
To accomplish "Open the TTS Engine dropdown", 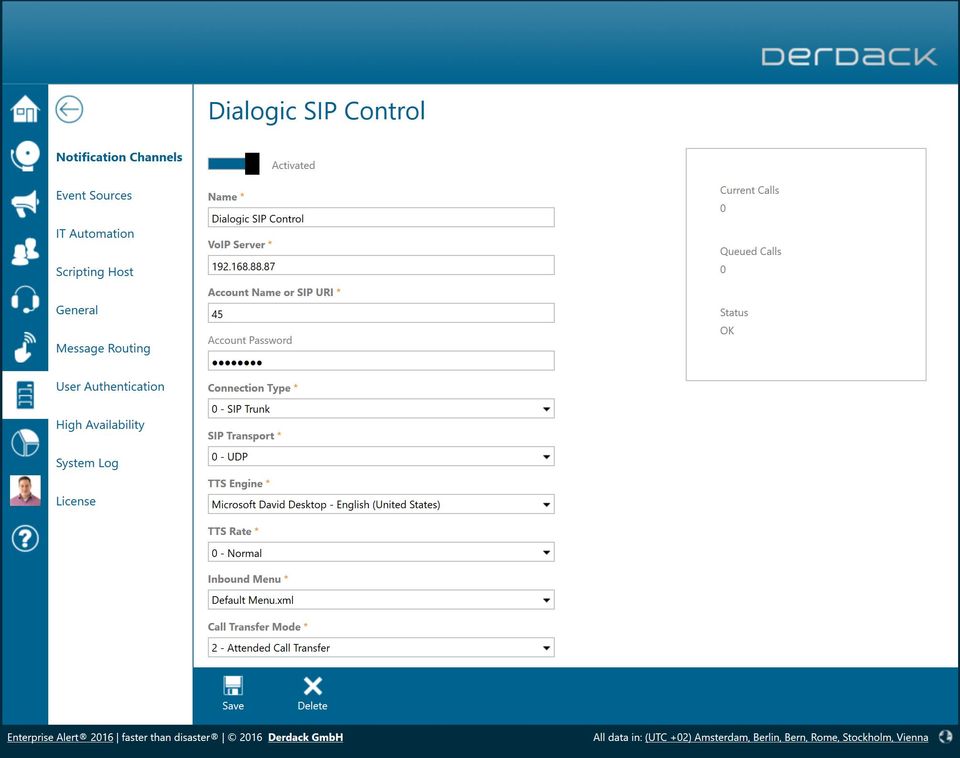I will [x=381, y=504].
